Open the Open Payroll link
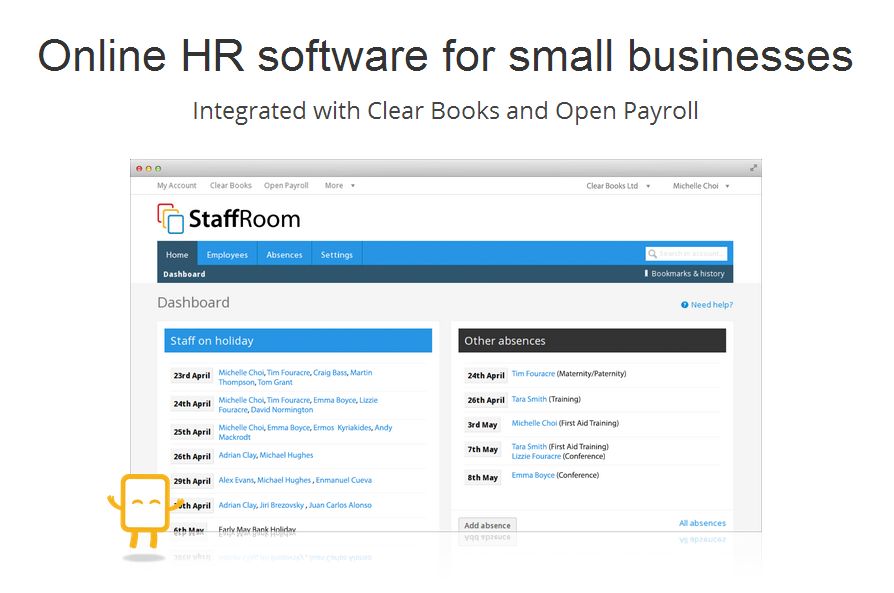The height and width of the screenshot is (593, 894). [x=286, y=186]
